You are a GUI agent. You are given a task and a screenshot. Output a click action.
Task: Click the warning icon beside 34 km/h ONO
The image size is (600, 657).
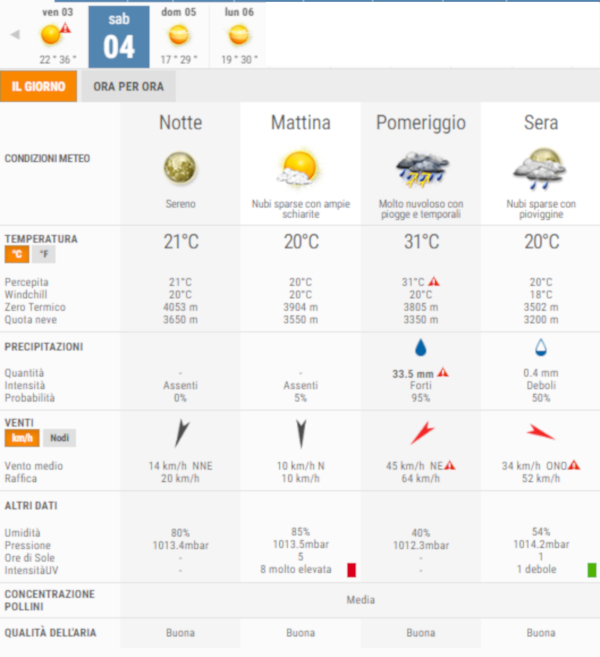coord(574,465)
